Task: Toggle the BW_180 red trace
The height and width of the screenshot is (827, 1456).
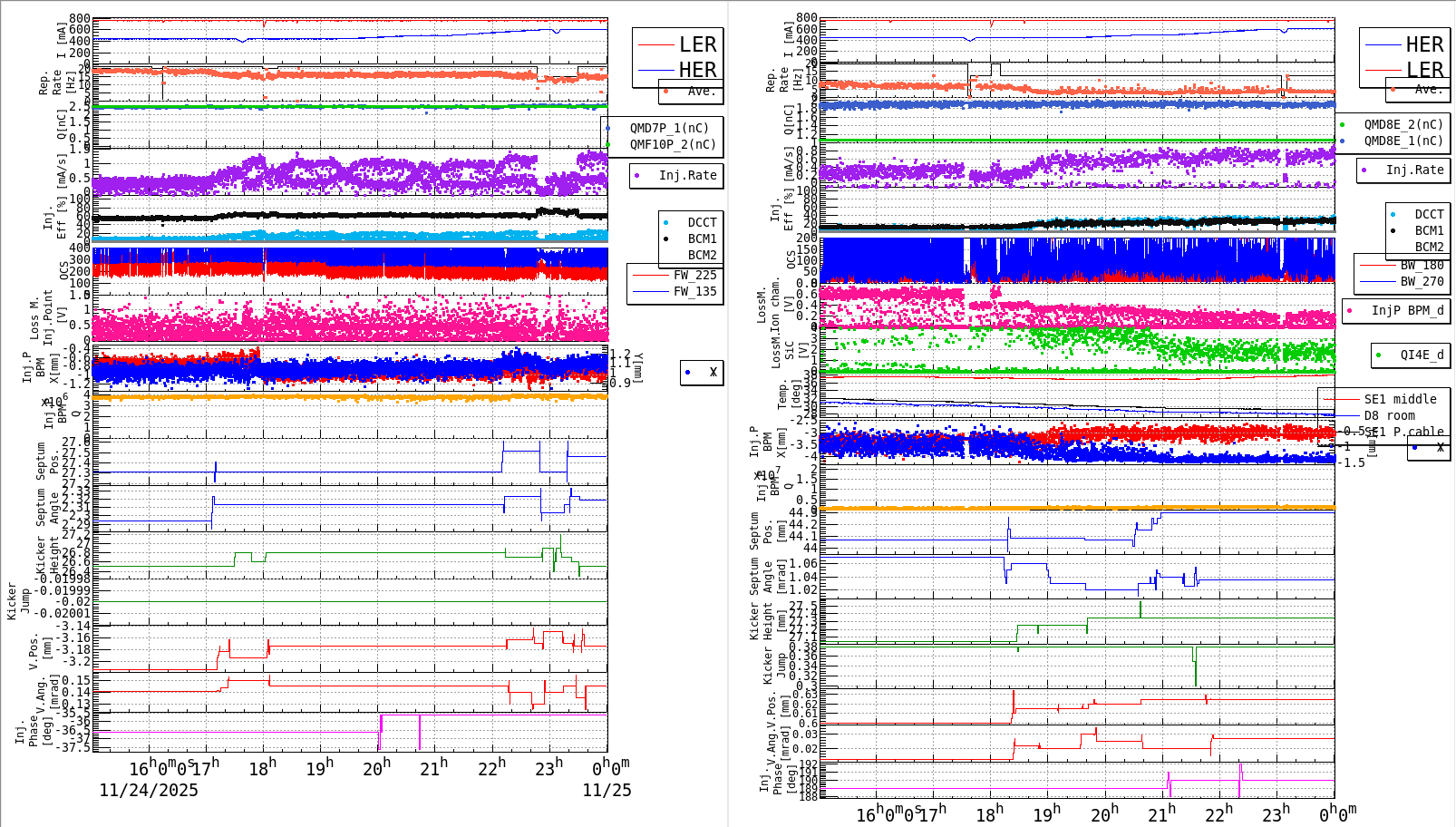Action: click(1377, 265)
